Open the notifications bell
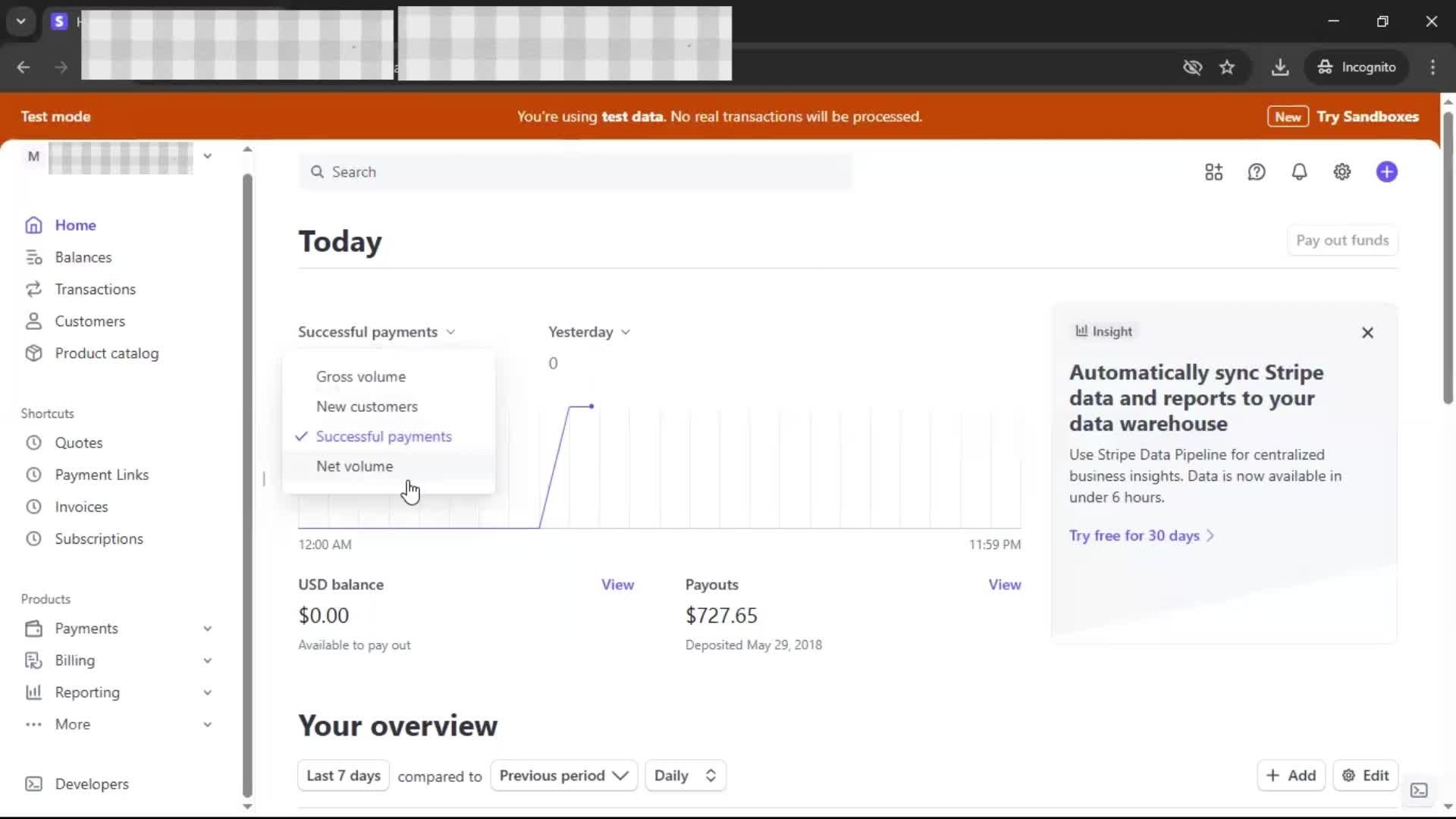Image resolution: width=1456 pixels, height=819 pixels. [1299, 172]
